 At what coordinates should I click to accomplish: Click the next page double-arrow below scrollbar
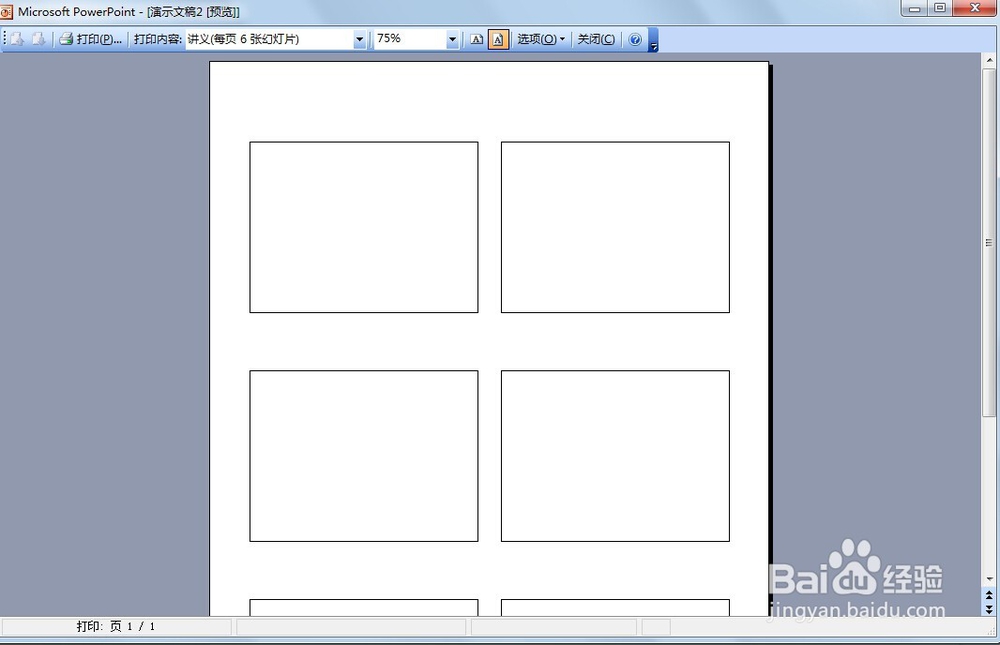pyautogui.click(x=989, y=609)
